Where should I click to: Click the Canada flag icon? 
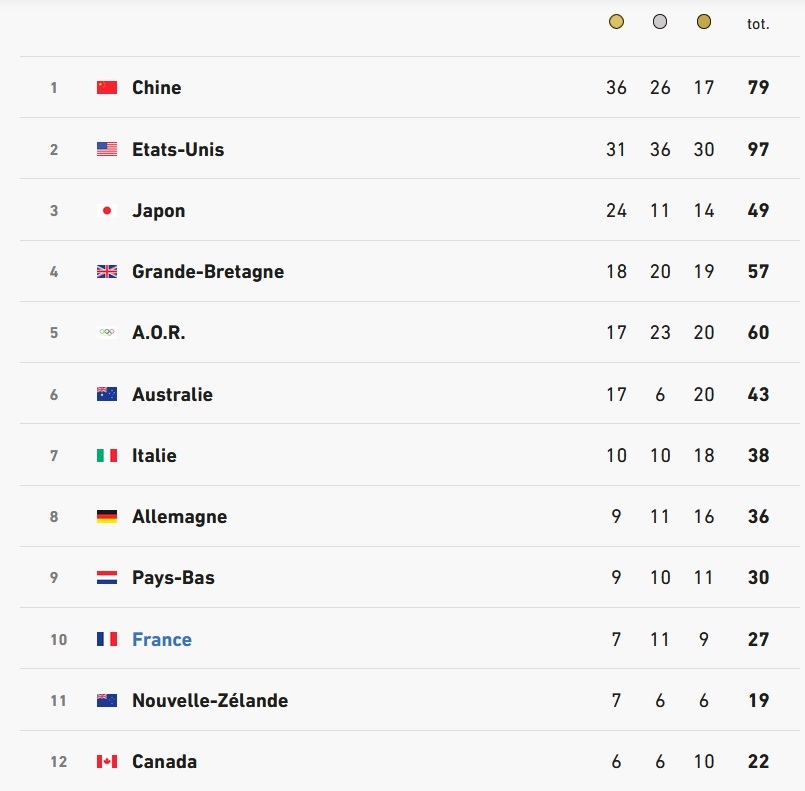[x=107, y=761]
